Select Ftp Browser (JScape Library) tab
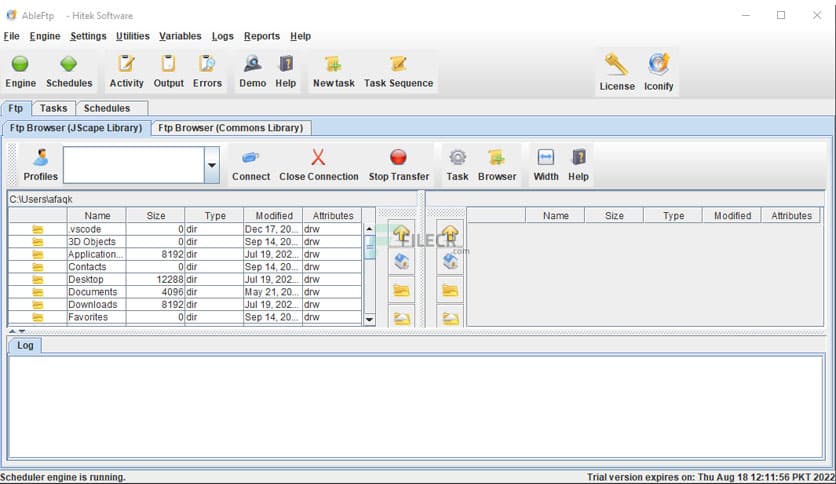This screenshot has width=836, height=484. [x=76, y=128]
